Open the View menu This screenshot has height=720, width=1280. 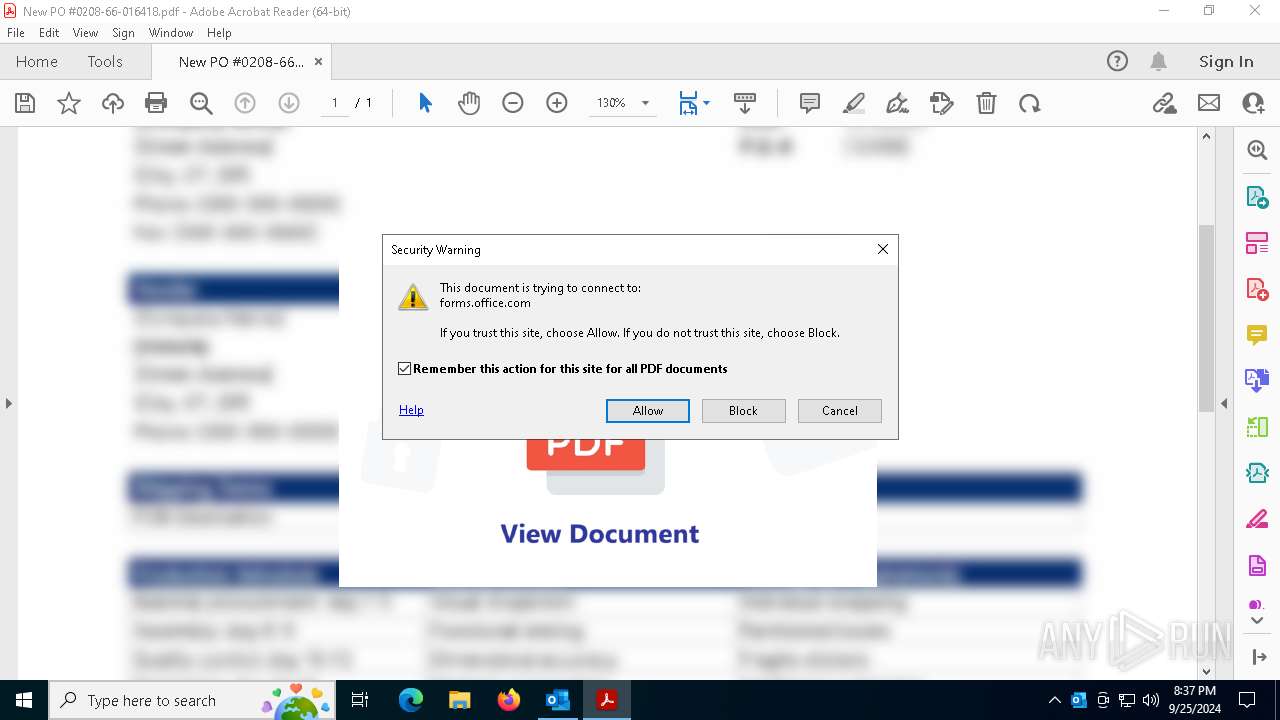pos(85,33)
